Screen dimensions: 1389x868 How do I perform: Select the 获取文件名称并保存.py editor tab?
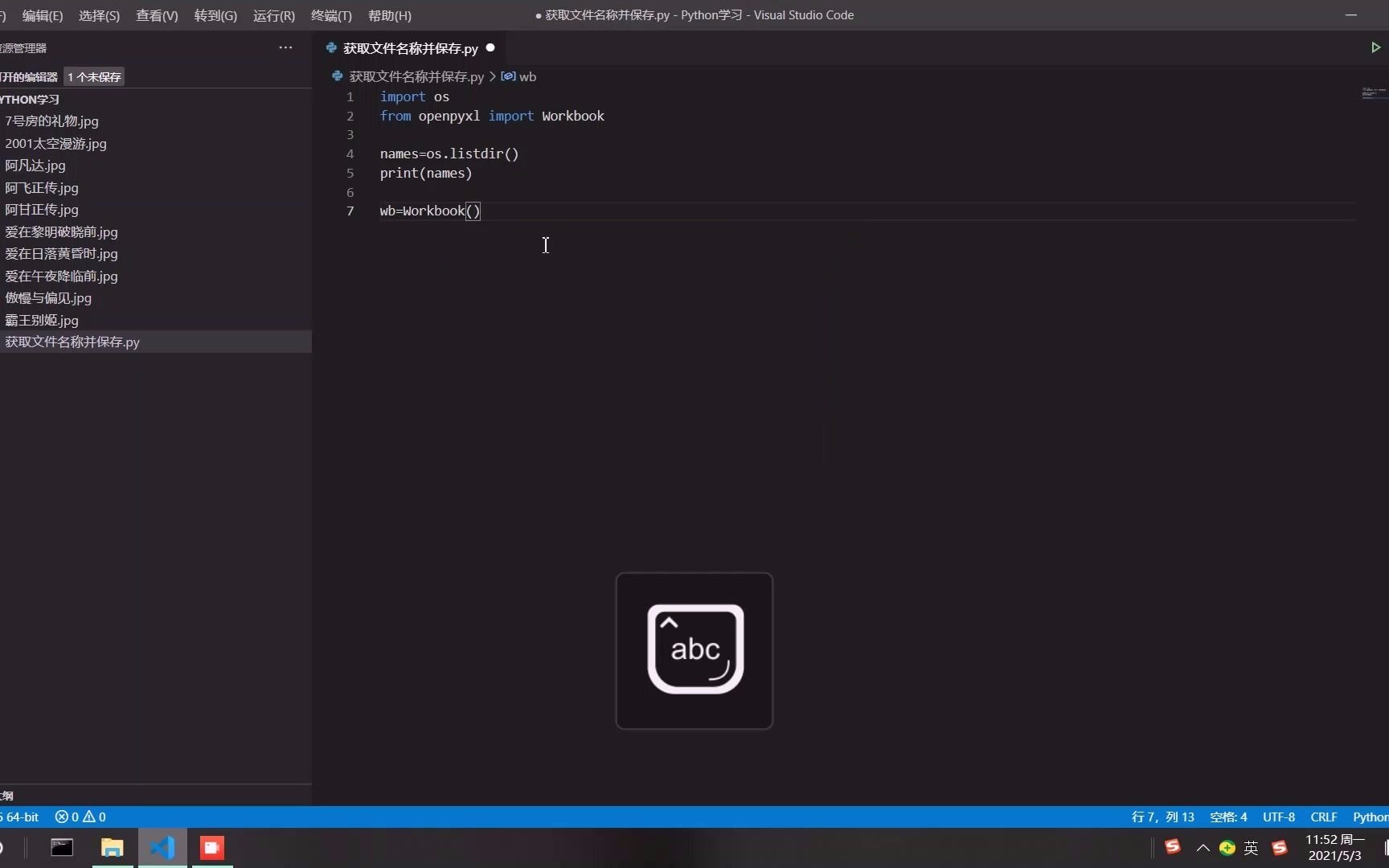[410, 48]
